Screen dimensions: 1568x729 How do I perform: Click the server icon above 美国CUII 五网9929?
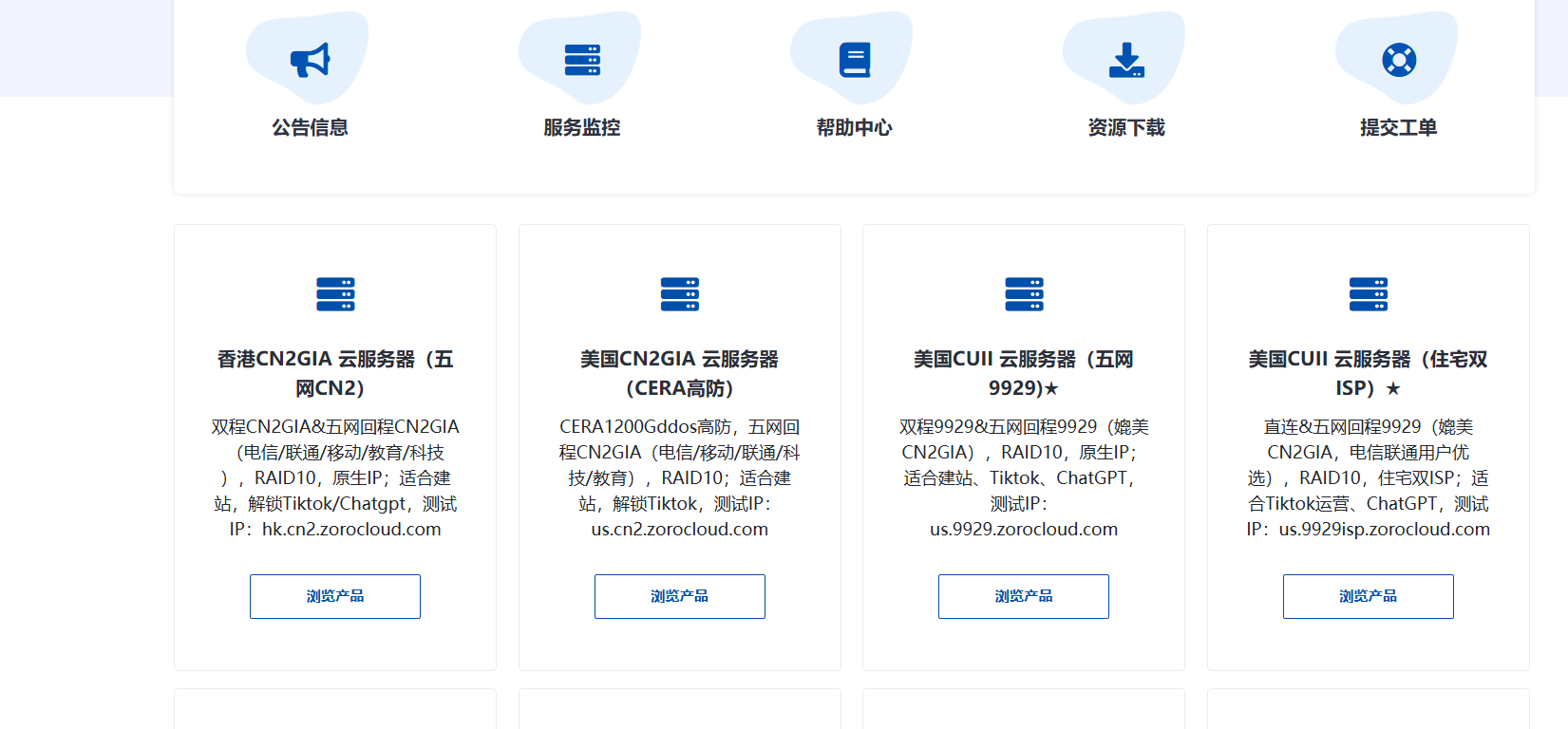tap(1024, 294)
